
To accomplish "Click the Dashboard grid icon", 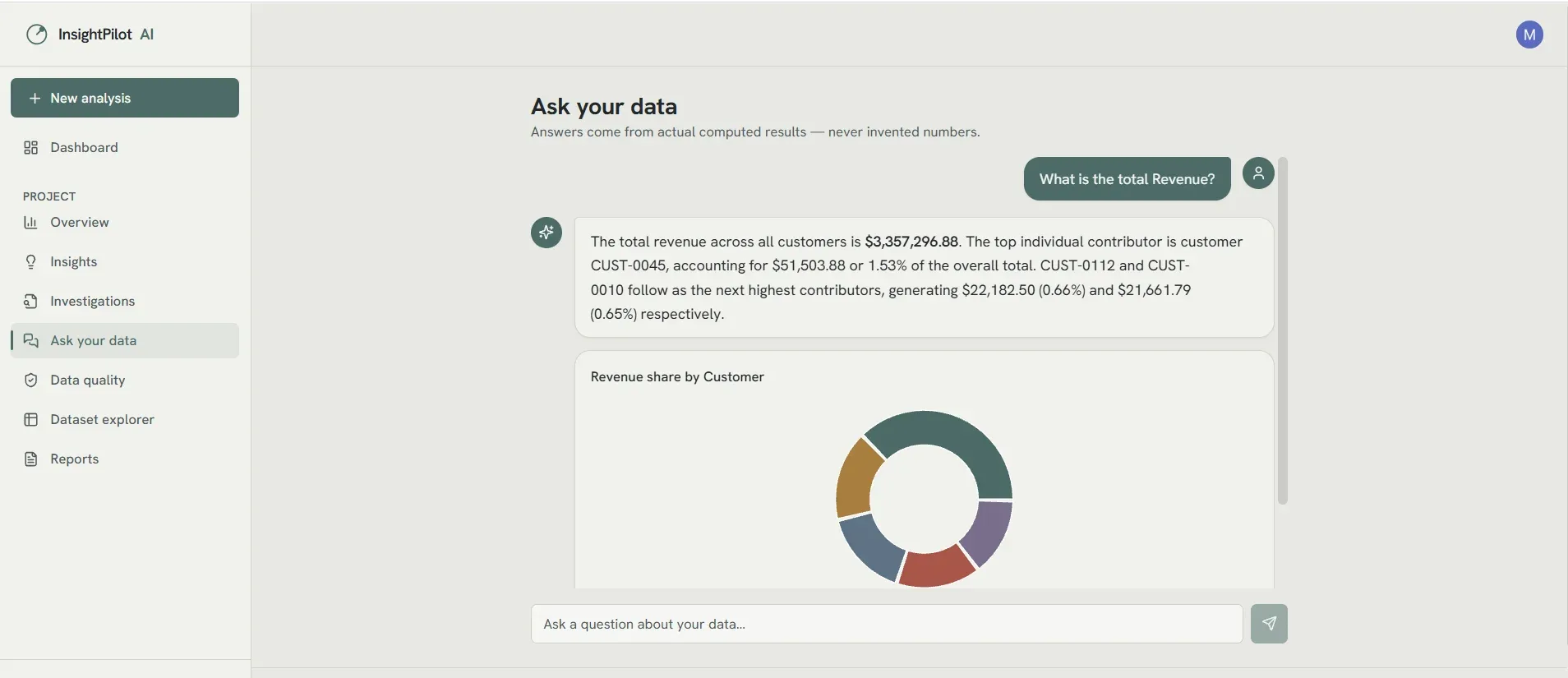I will 31,148.
